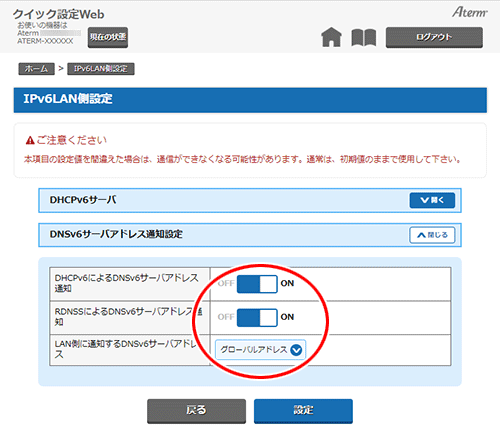The image size is (500, 436).
Task: Toggle DHCPv6によるDNSv6サーバアドレス通知 switch
Action: 257,284
